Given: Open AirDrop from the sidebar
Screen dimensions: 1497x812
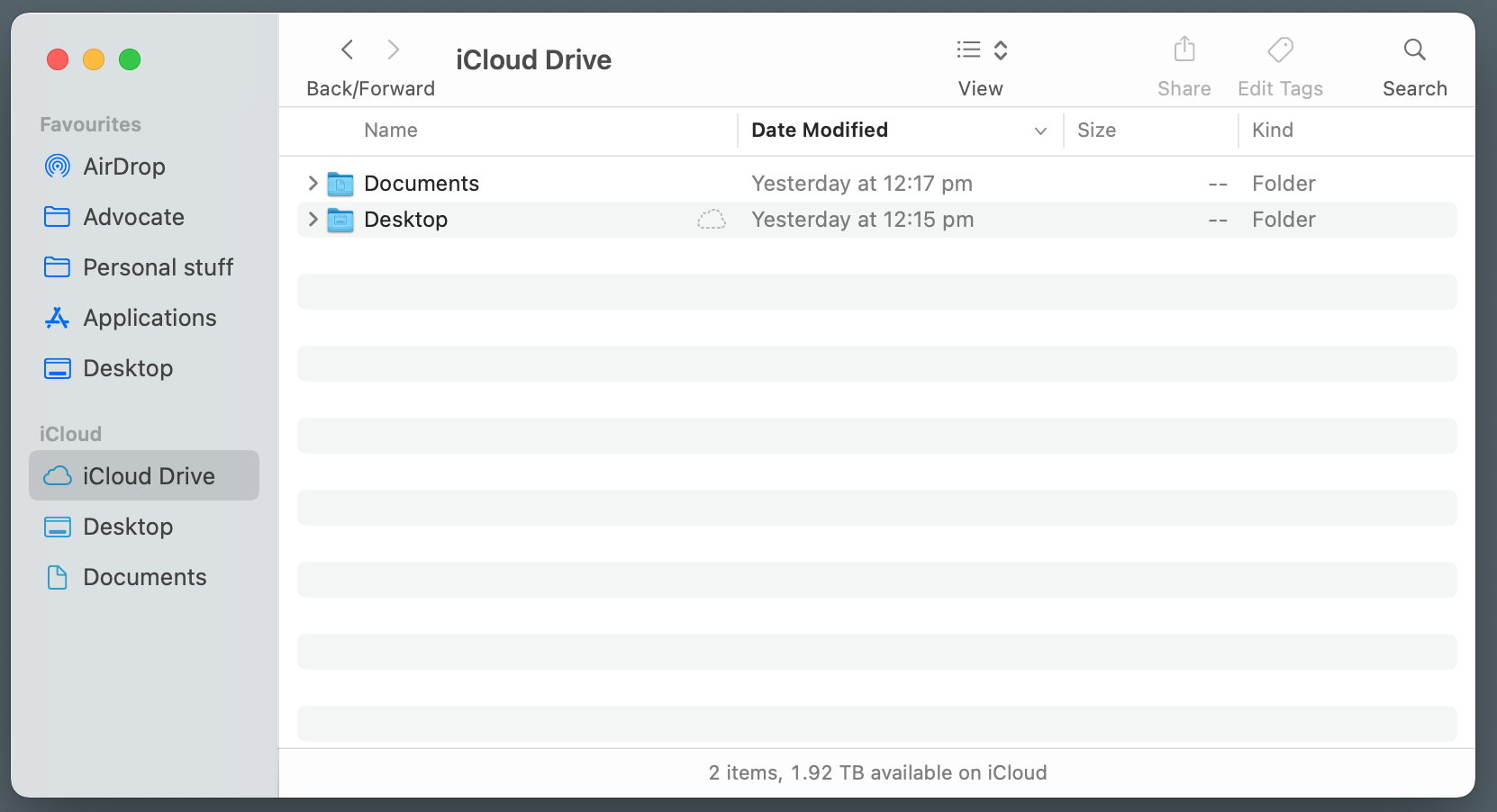Looking at the screenshot, I should tap(123, 166).
